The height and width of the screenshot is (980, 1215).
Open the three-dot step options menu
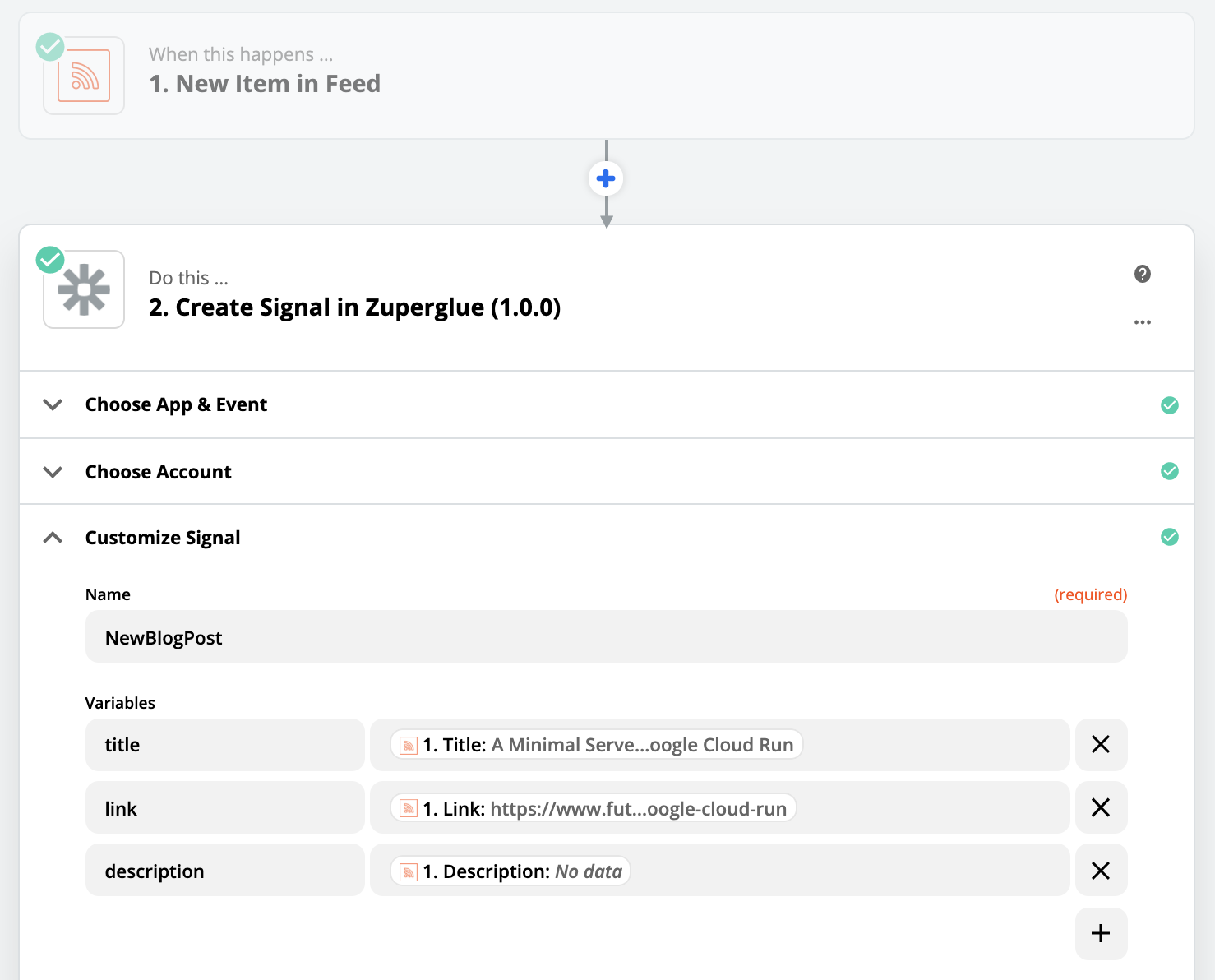pos(1143,322)
